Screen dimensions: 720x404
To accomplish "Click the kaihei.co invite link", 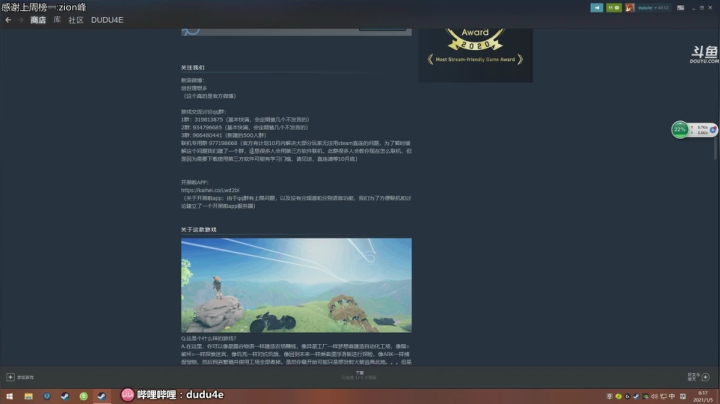I will [x=210, y=190].
